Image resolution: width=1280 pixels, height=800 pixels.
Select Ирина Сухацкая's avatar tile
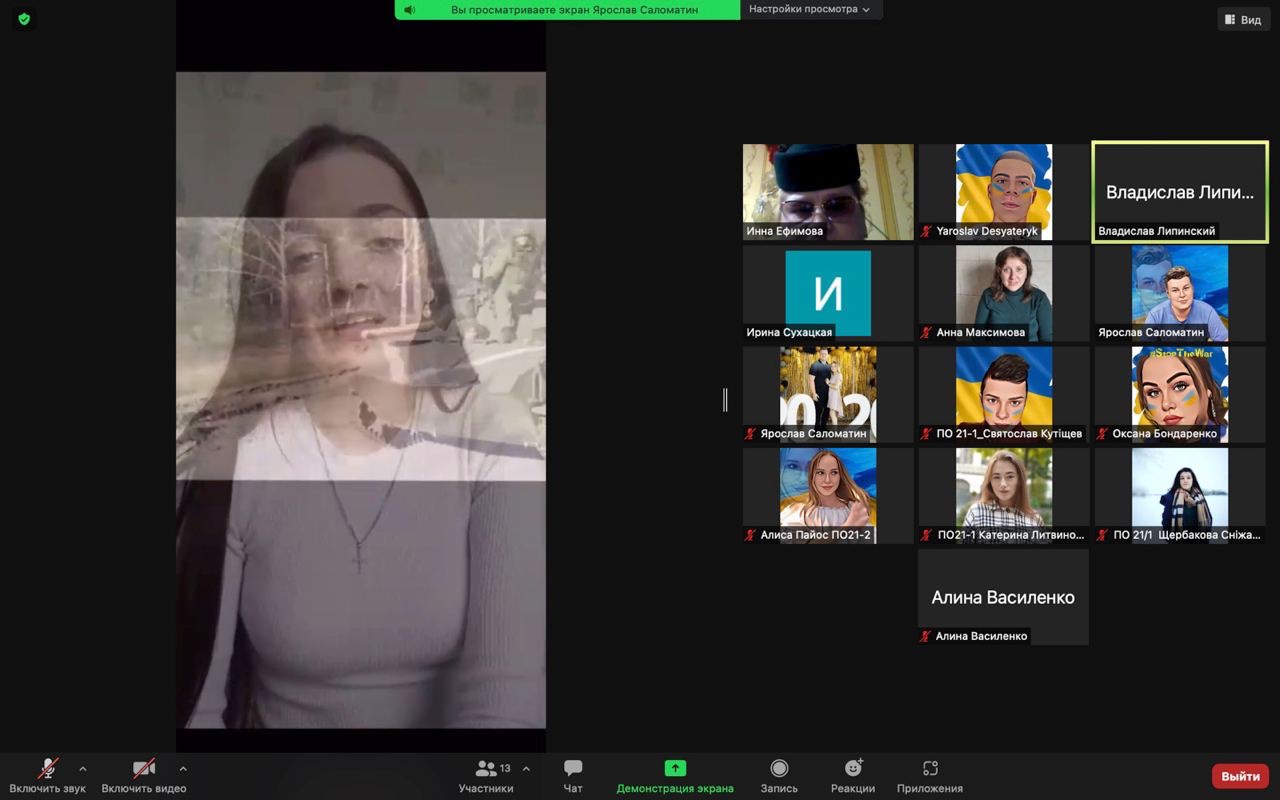click(828, 293)
